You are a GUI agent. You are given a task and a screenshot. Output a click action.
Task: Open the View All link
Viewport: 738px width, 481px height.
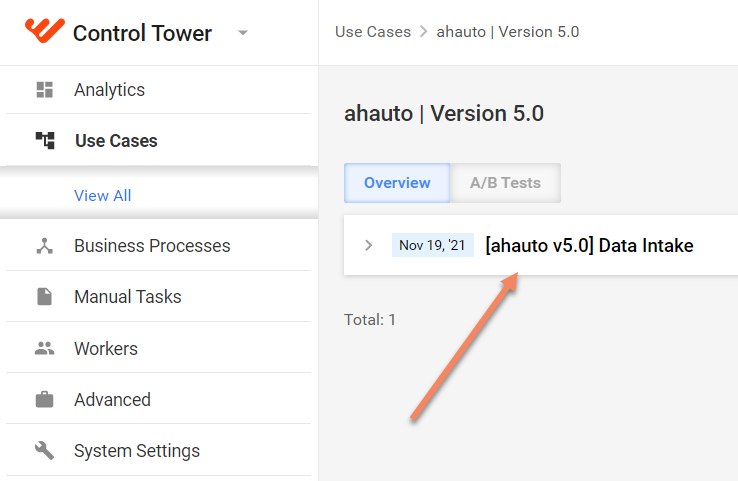tap(103, 195)
